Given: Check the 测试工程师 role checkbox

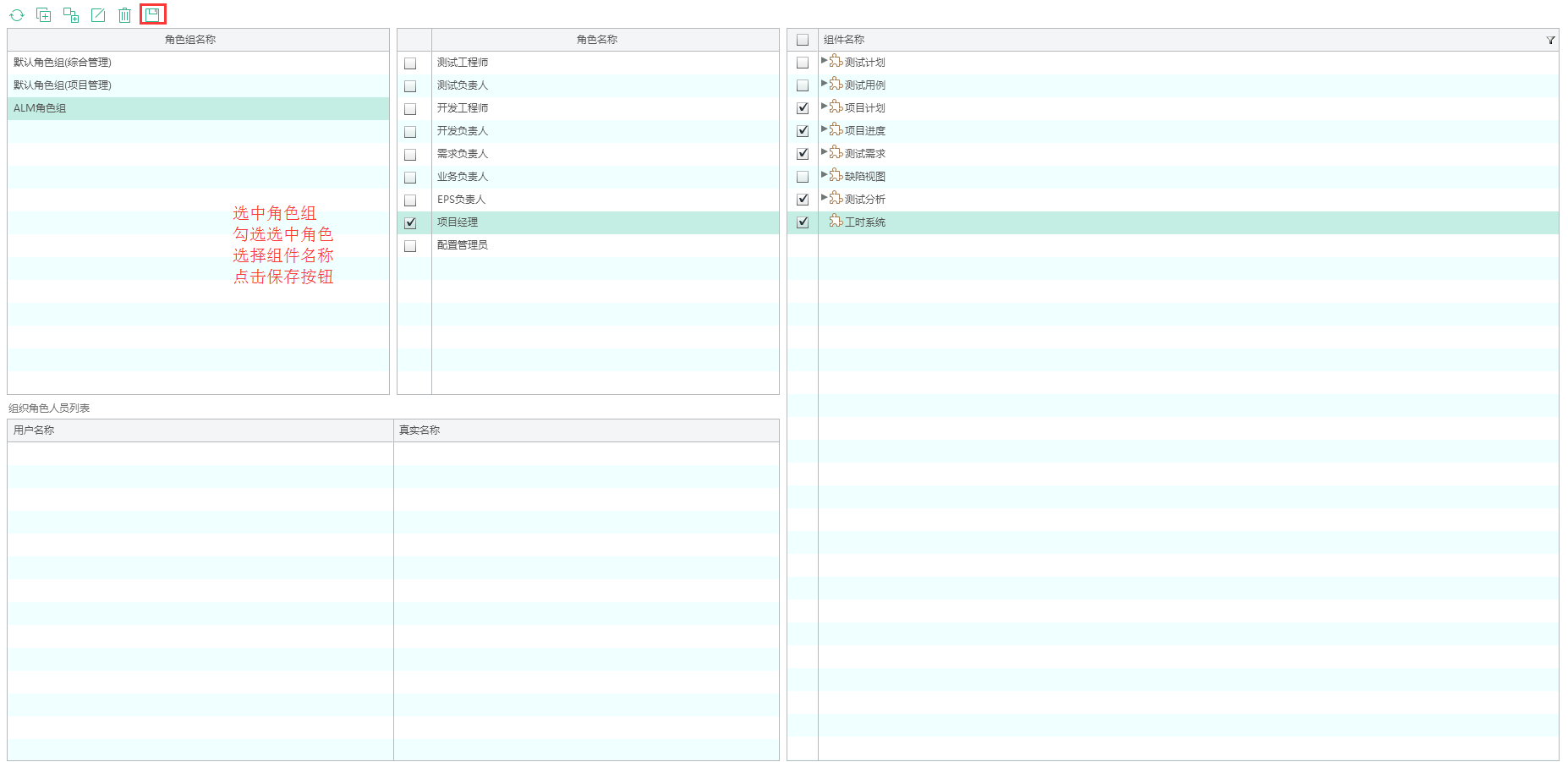Looking at the screenshot, I should point(410,63).
